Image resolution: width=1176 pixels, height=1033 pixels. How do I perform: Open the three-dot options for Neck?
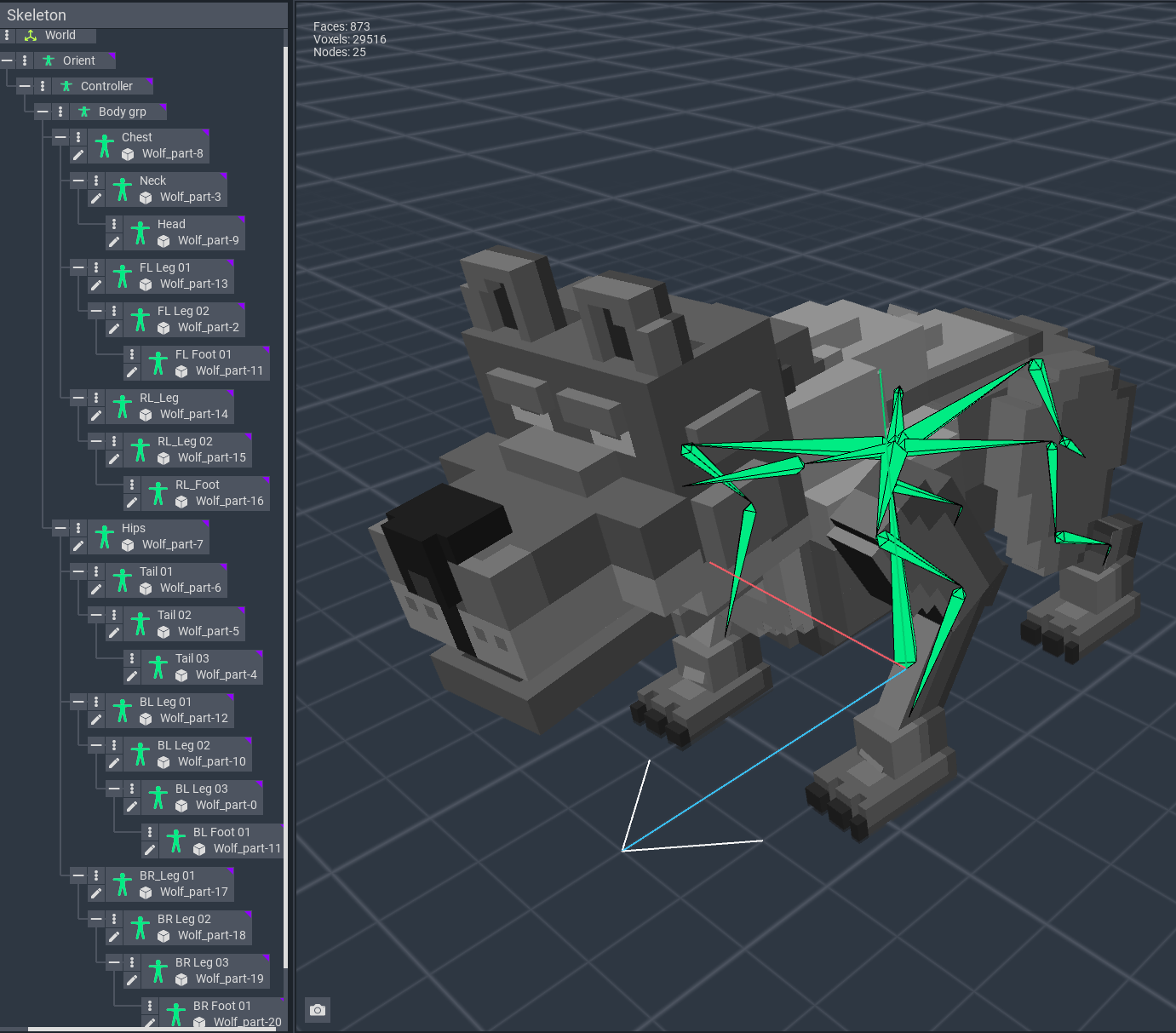tap(96, 181)
